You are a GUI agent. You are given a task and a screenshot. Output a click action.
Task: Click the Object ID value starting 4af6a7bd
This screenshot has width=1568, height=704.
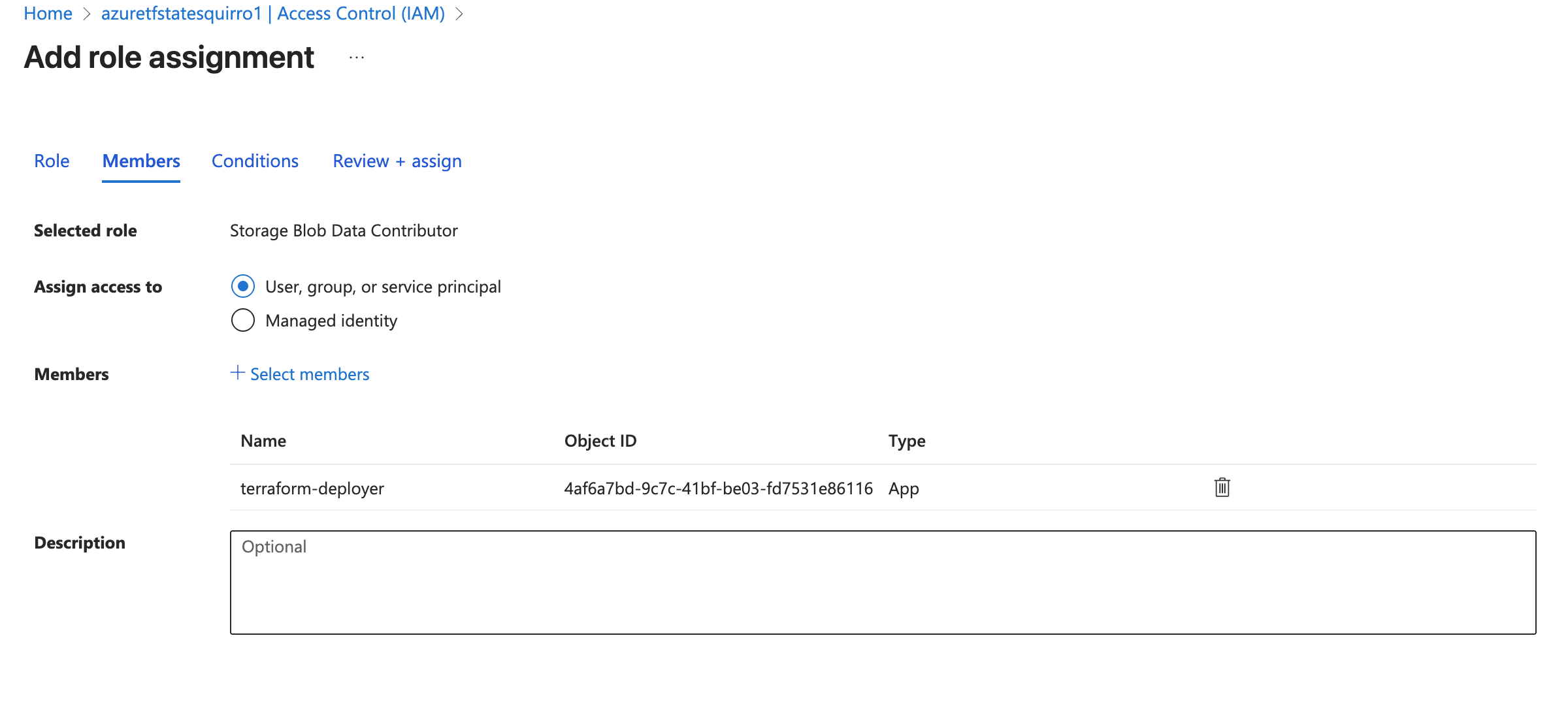tap(718, 488)
